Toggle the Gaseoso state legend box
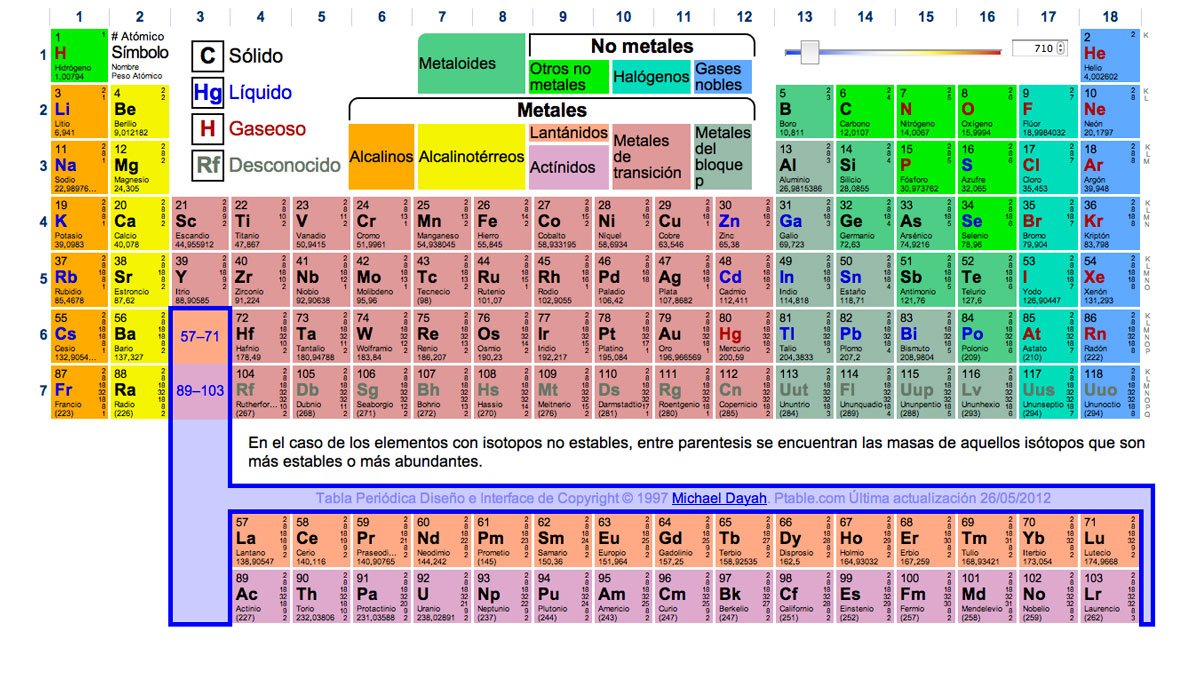Screen dimensions: 1200x683 coord(208,129)
